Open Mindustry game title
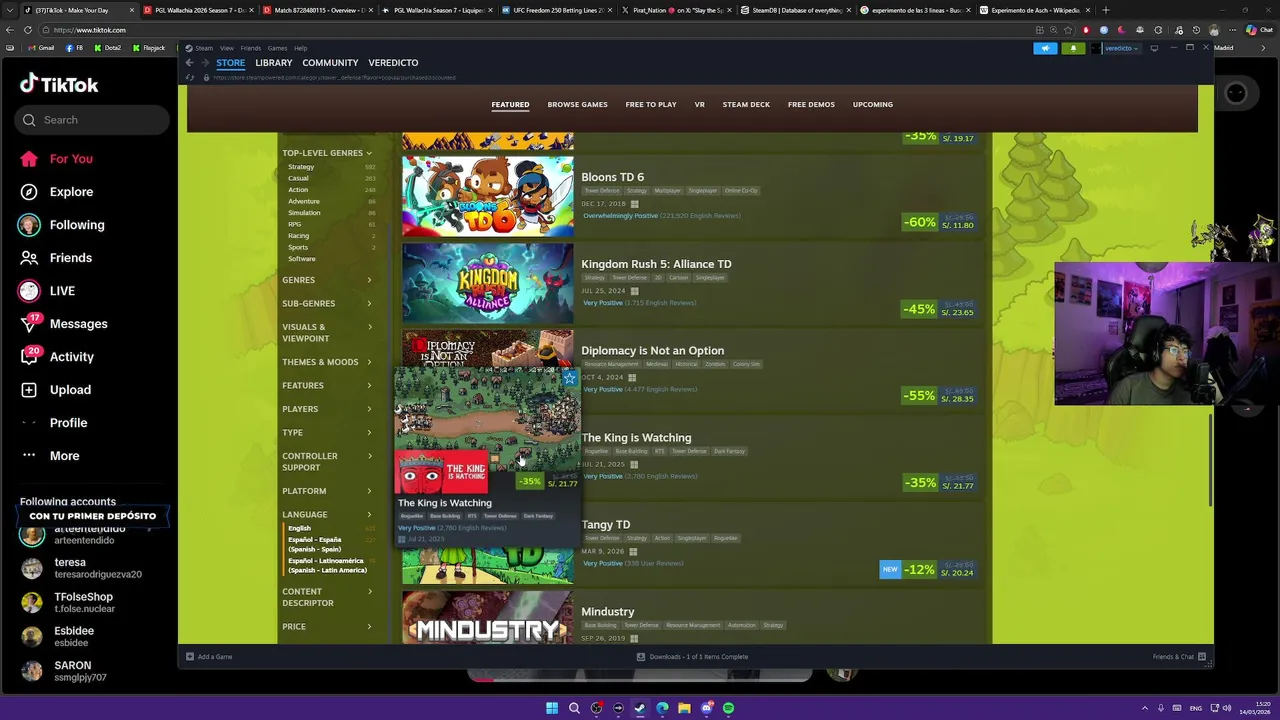This screenshot has height=720, width=1280. point(607,612)
